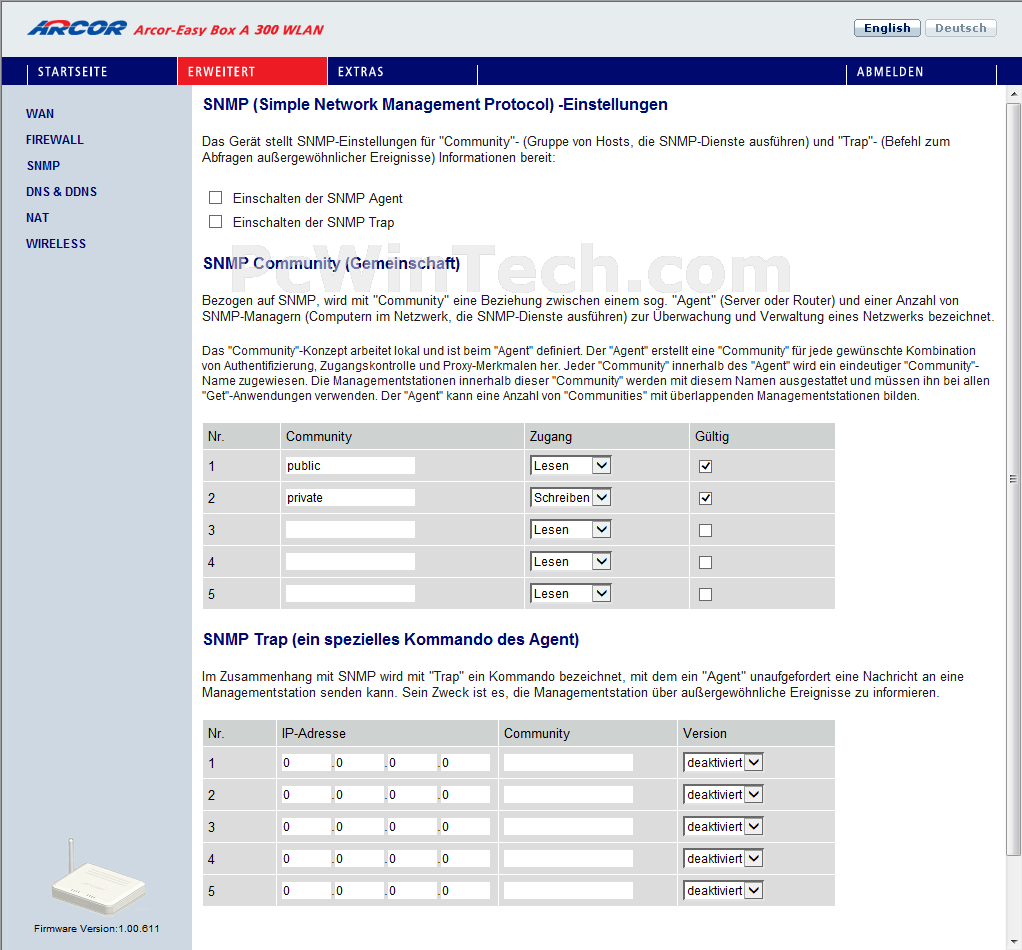Open Zugang dropdown in community row 3
The height and width of the screenshot is (950, 1022).
point(570,529)
